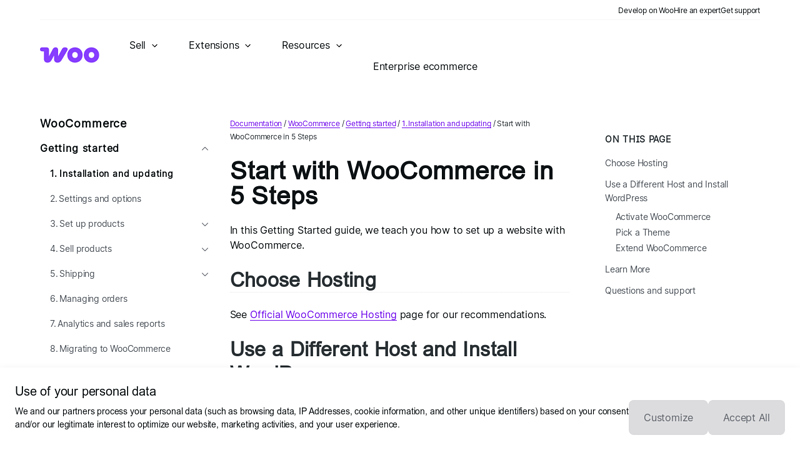Click the WooCommerce sidebar heading
Viewport: 800px width, 450px height.
click(x=83, y=123)
